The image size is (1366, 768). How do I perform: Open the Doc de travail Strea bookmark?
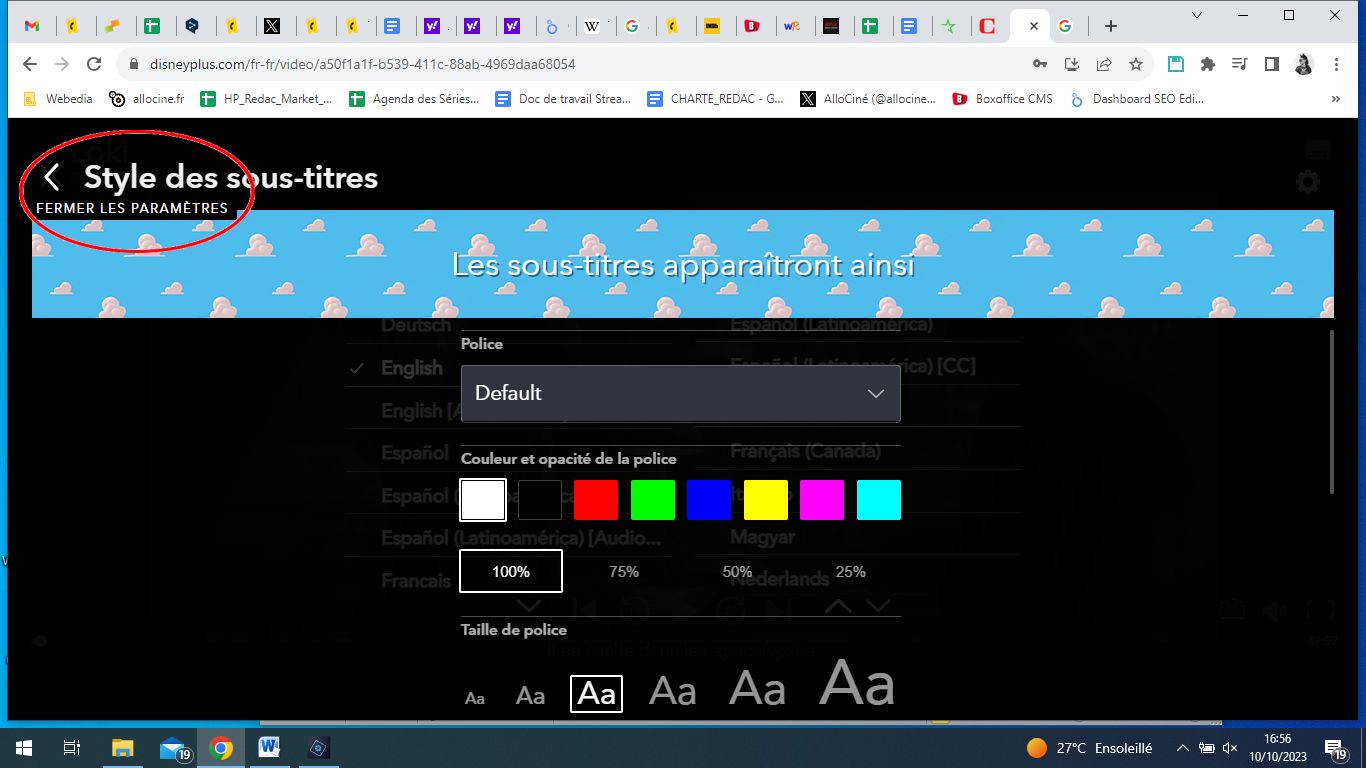click(563, 99)
